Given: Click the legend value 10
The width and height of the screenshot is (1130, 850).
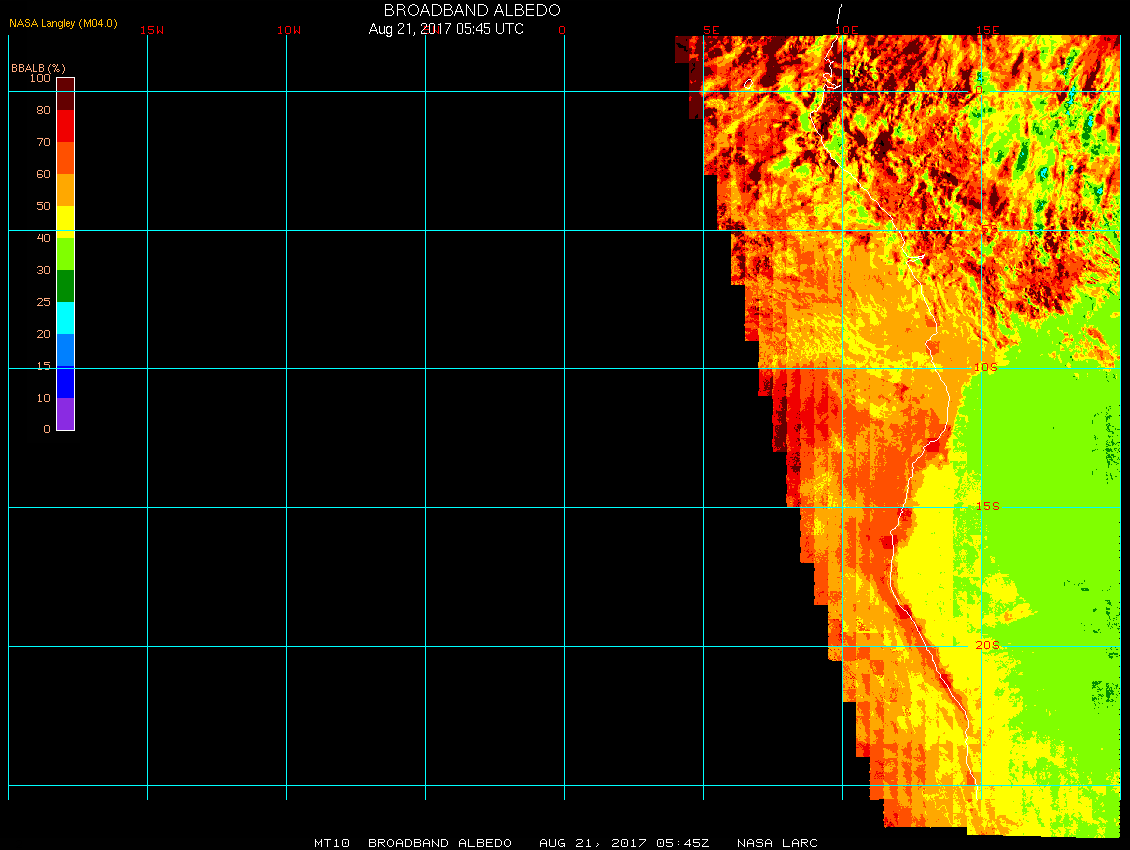Looking at the screenshot, I should [x=44, y=398].
